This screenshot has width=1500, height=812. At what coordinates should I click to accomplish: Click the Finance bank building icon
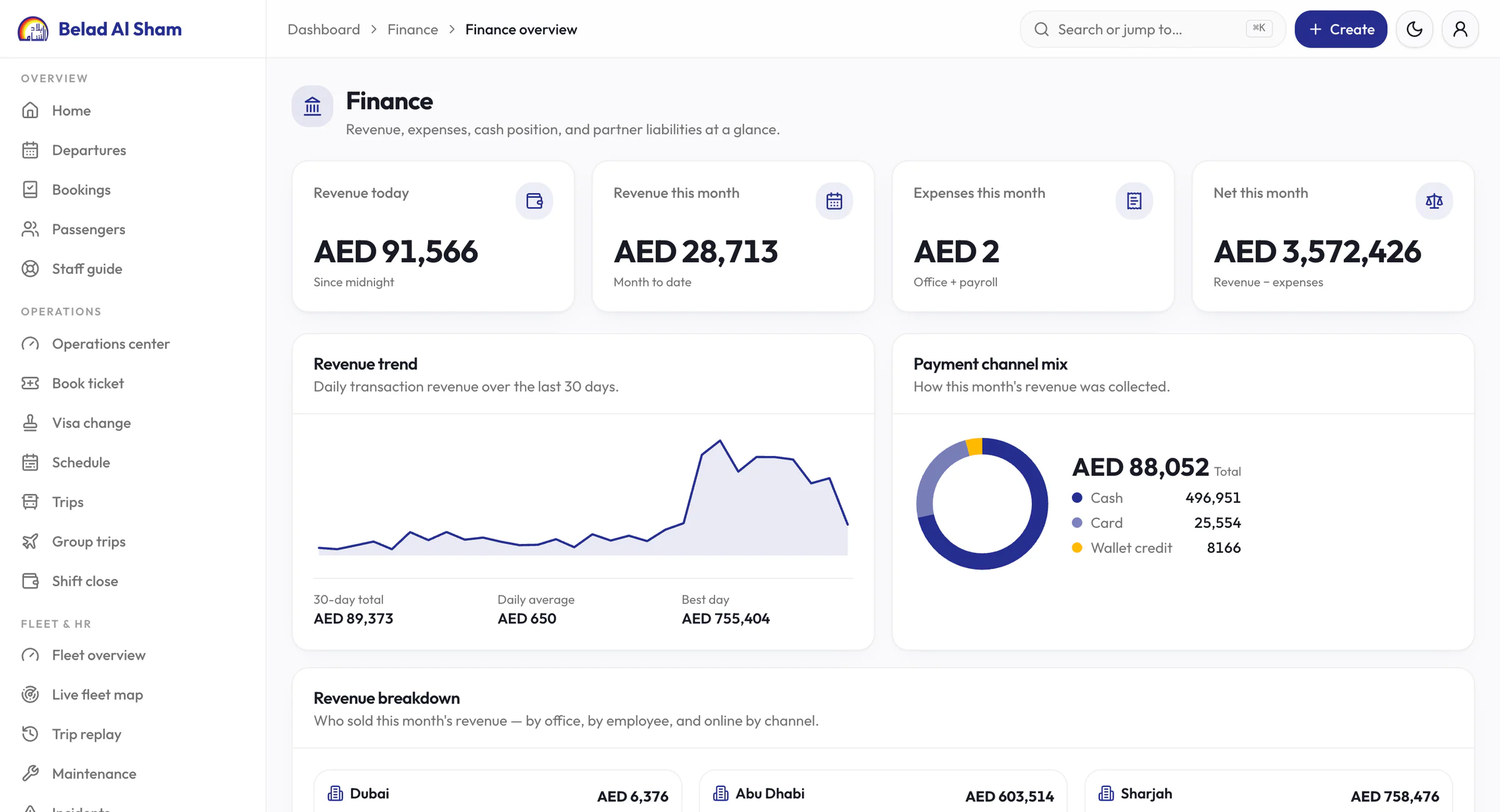312,106
